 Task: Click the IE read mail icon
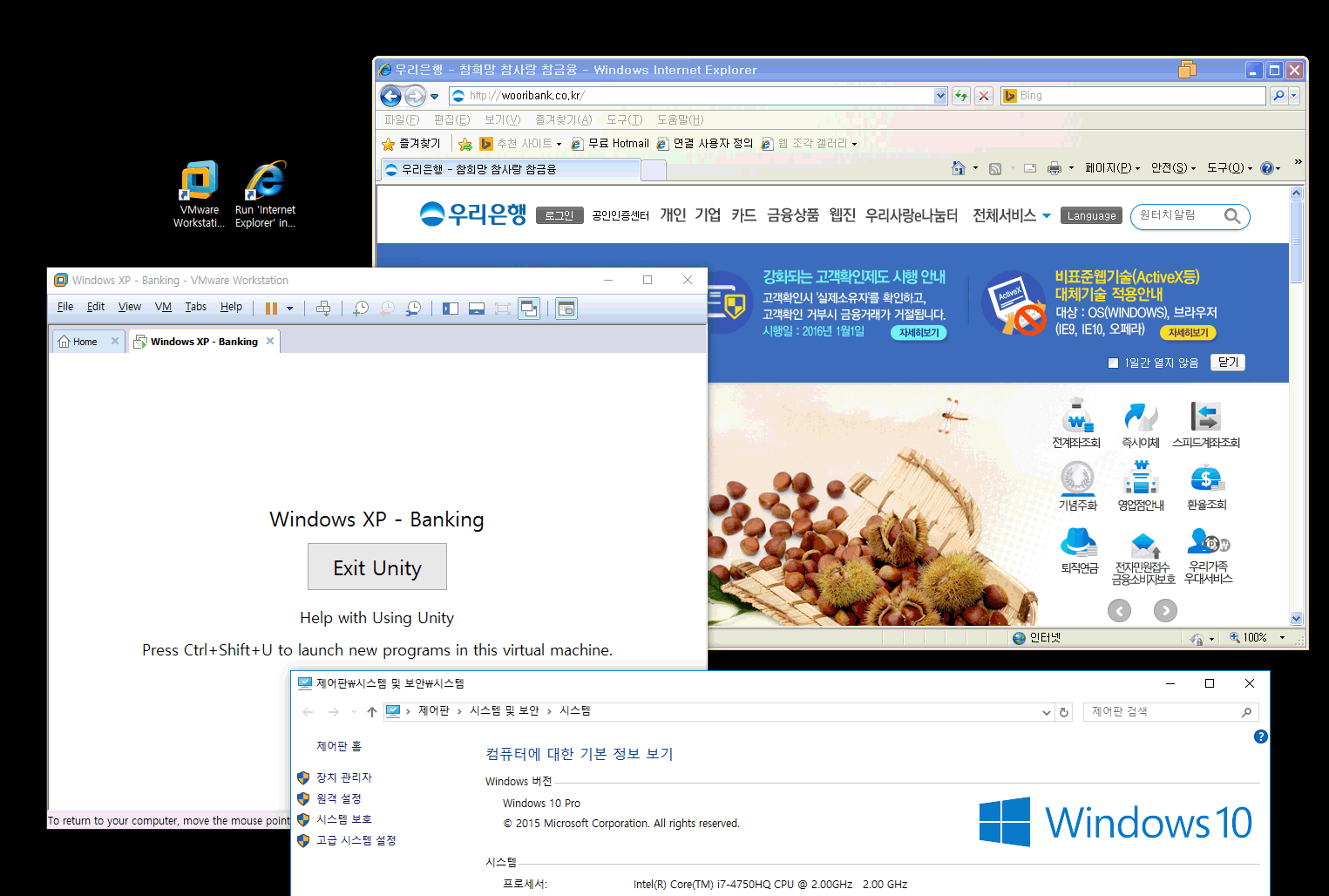[1030, 168]
